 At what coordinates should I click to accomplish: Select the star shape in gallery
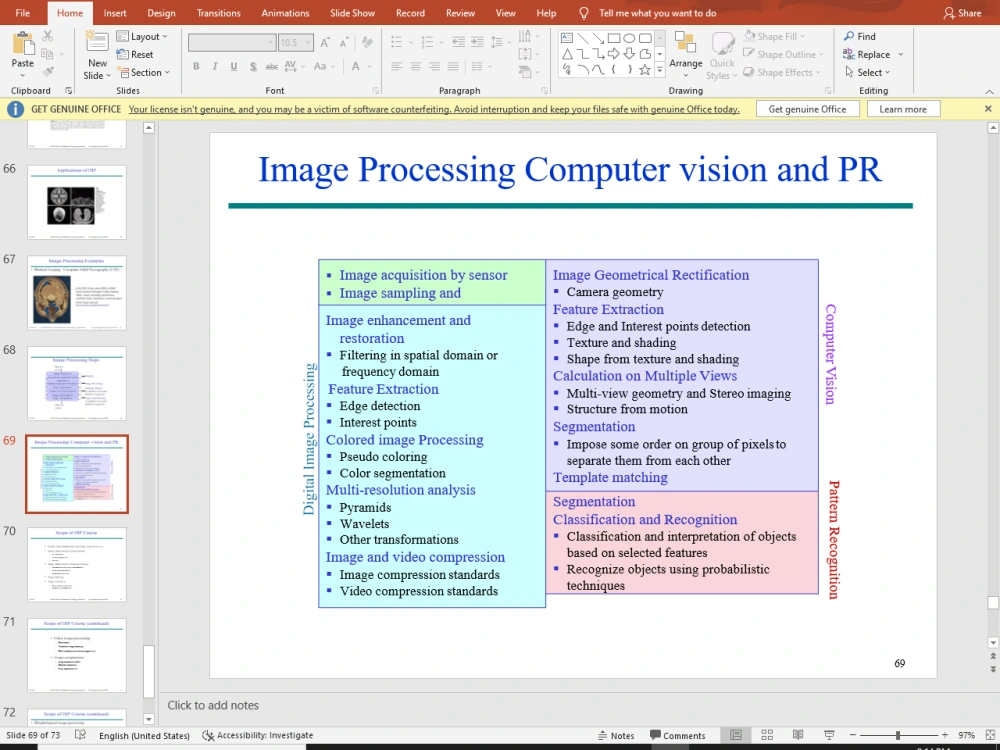point(645,70)
